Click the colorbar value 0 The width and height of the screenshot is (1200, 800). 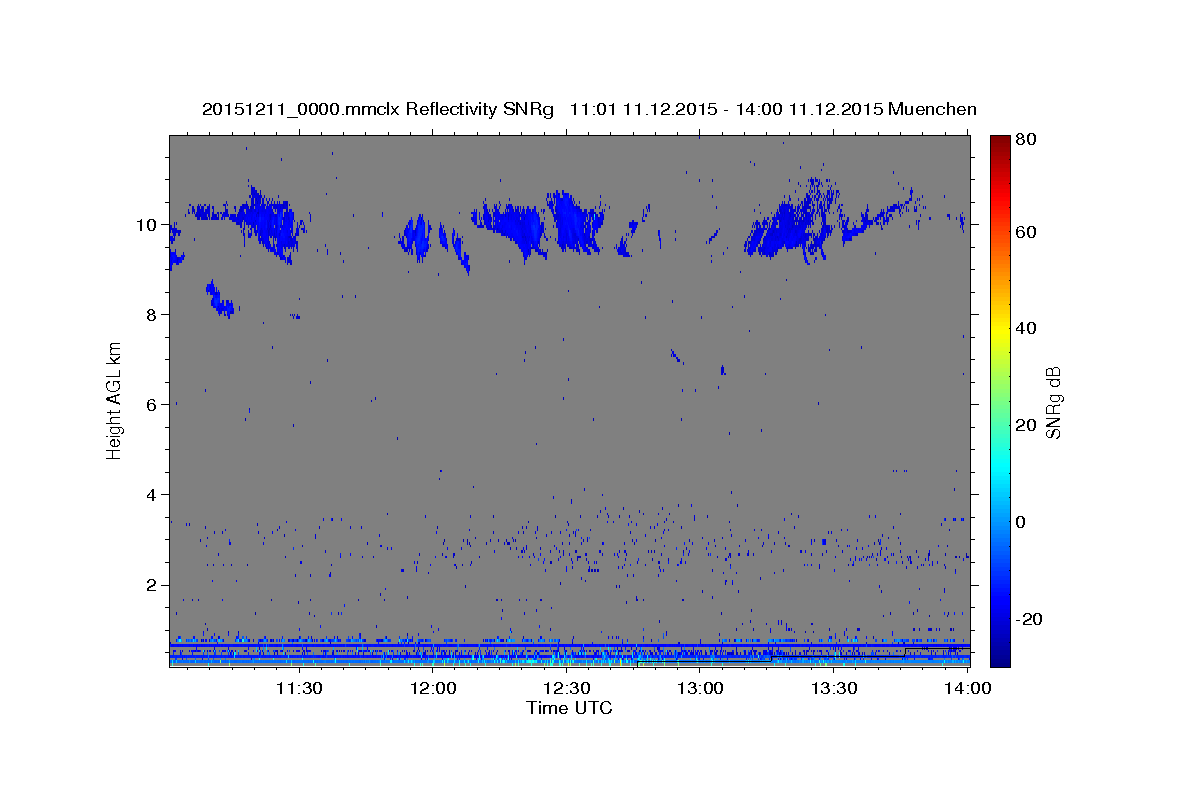pyautogui.click(x=1022, y=522)
